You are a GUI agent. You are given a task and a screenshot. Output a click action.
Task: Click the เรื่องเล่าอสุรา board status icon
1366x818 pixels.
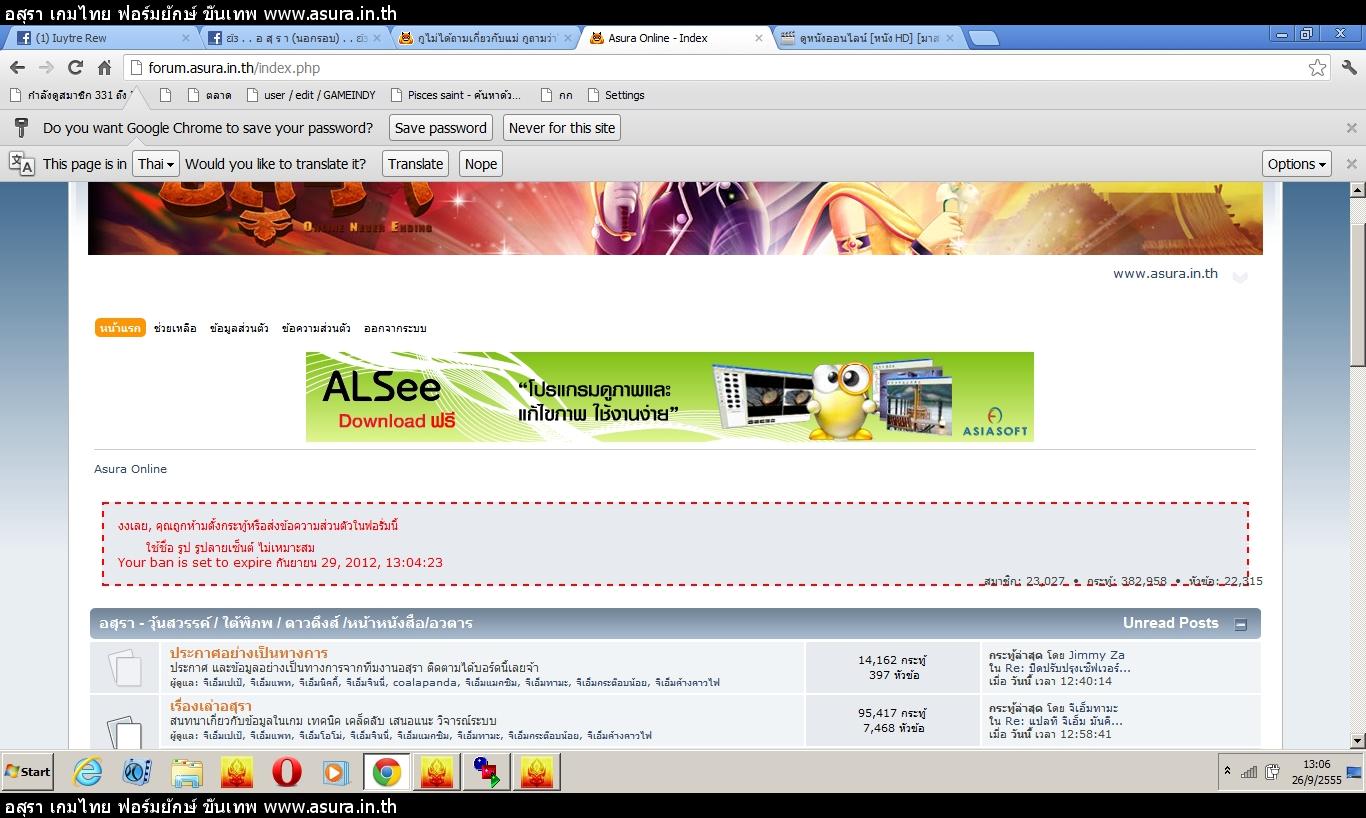(125, 730)
